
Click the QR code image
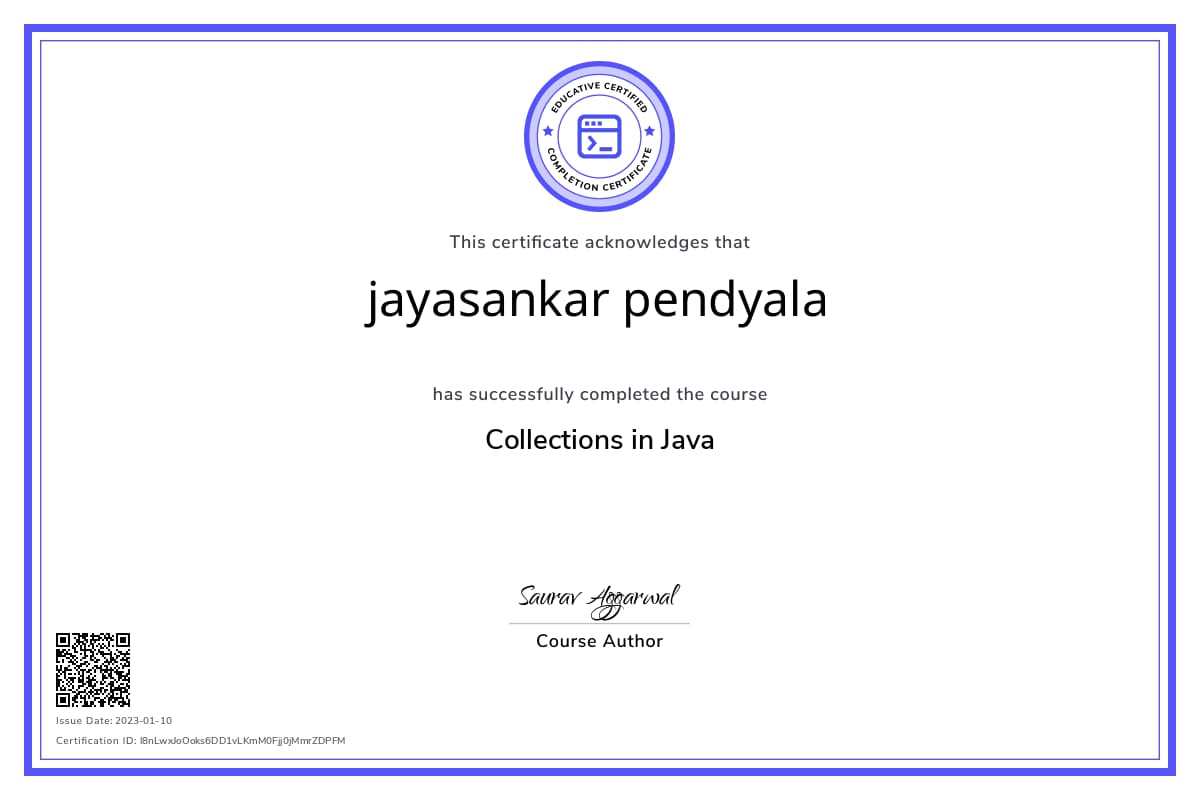(x=93, y=669)
